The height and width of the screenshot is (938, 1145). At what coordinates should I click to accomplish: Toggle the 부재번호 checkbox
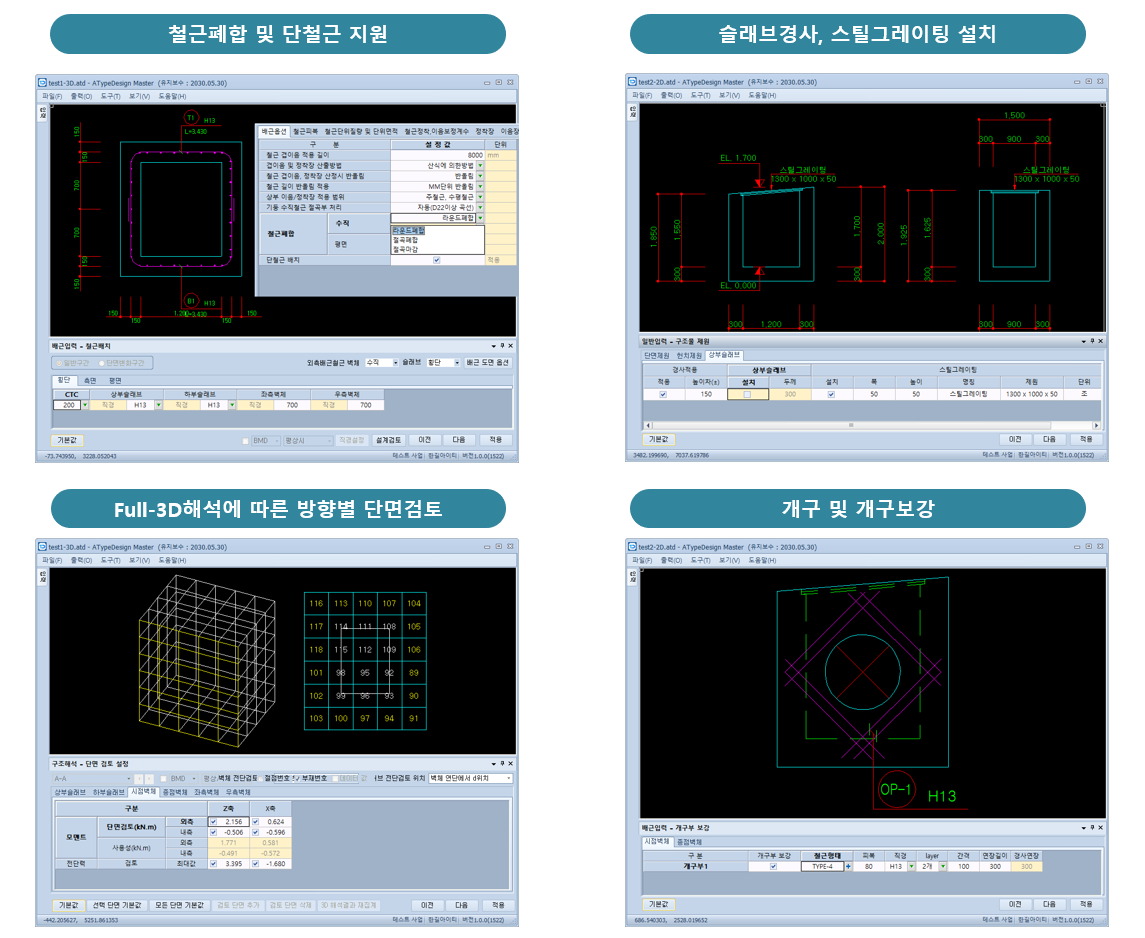click(296, 778)
